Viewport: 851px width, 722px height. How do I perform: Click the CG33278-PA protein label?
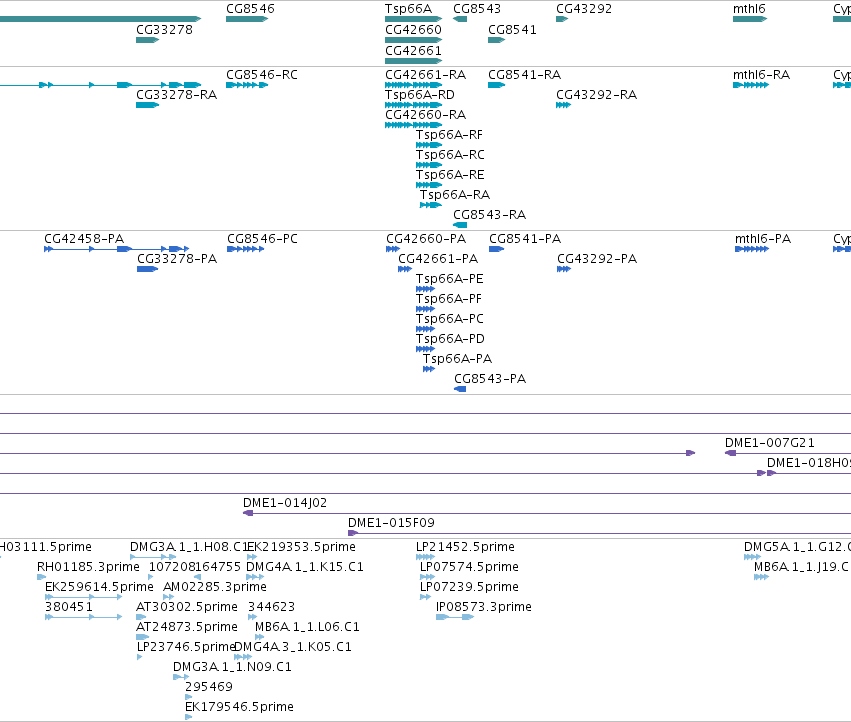[x=177, y=258]
